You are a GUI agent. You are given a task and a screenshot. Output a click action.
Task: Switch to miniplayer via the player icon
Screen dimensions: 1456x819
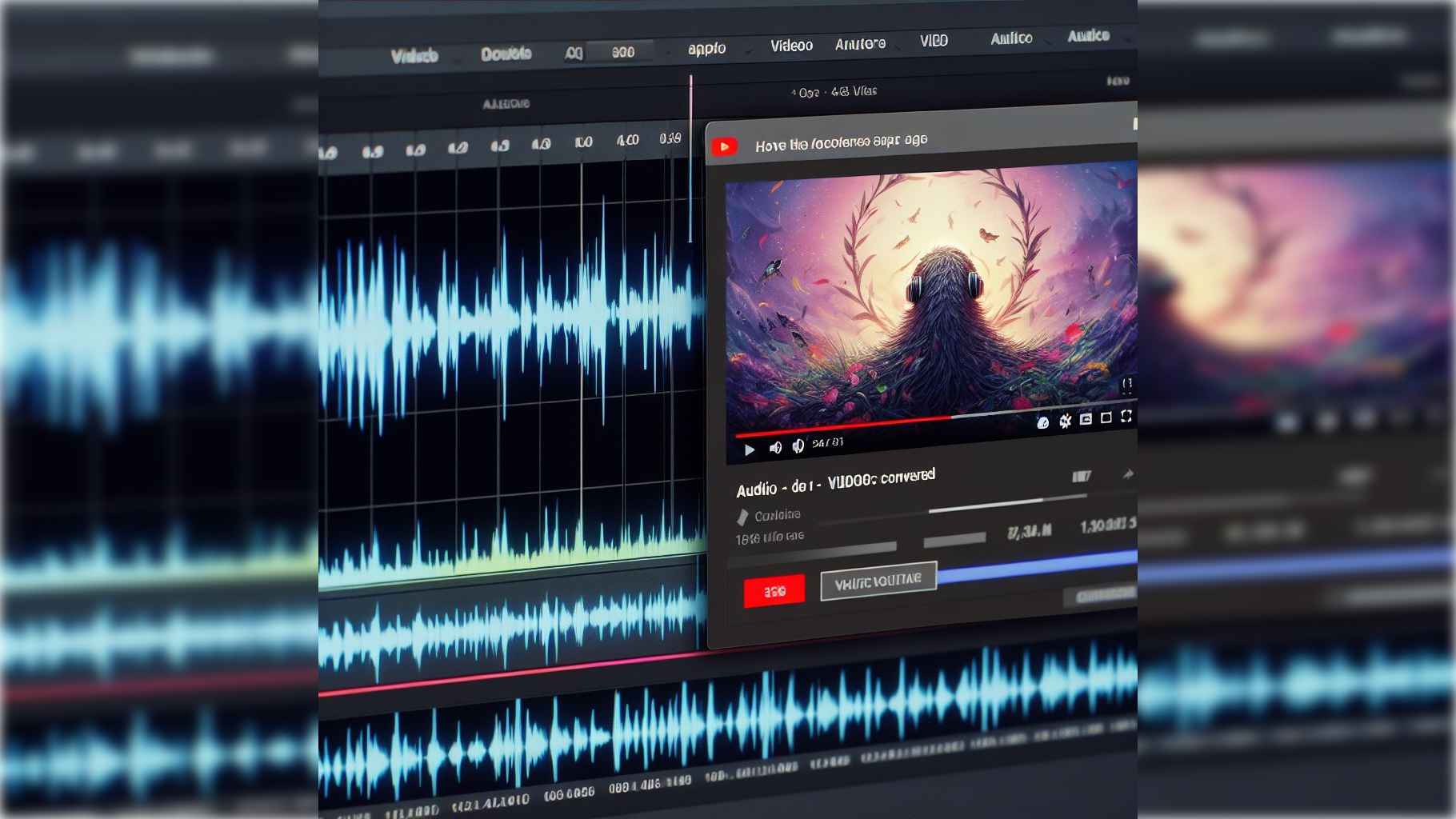pyautogui.click(x=1086, y=419)
